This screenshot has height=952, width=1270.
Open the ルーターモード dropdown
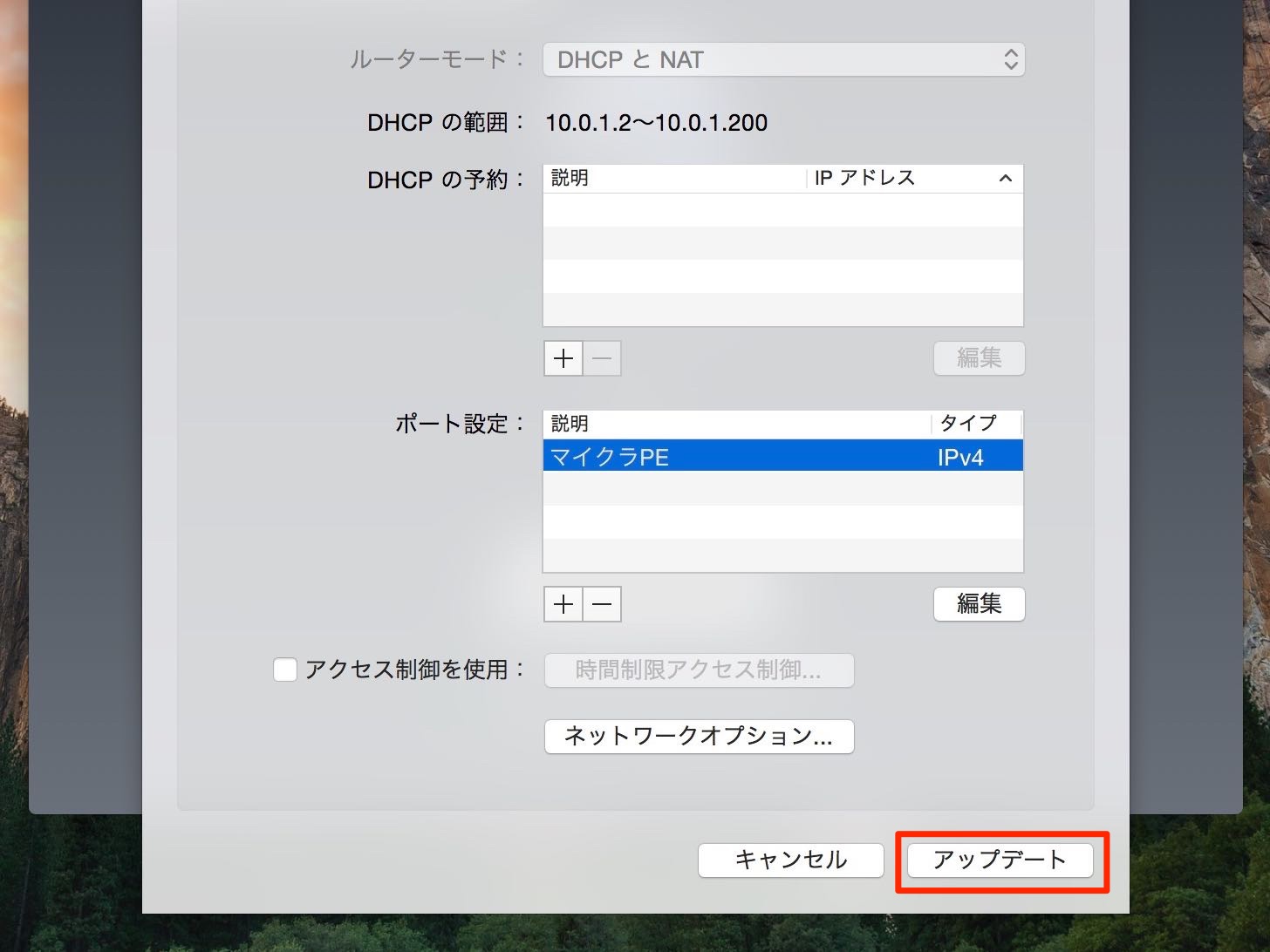pyautogui.click(x=783, y=59)
